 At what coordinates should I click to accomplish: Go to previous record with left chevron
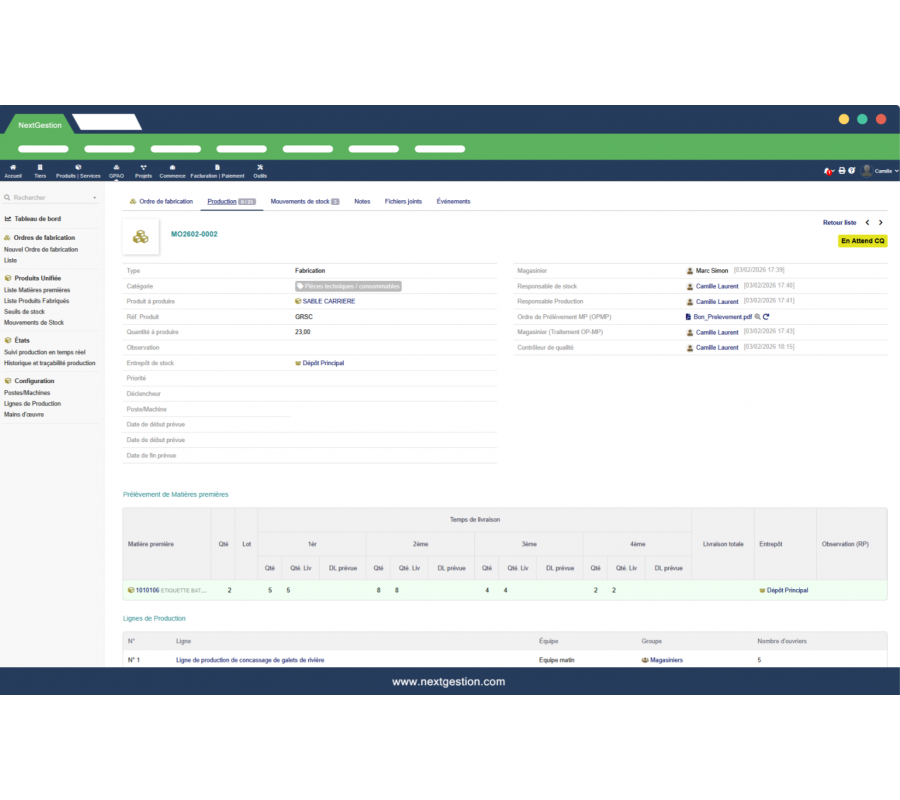(x=867, y=222)
